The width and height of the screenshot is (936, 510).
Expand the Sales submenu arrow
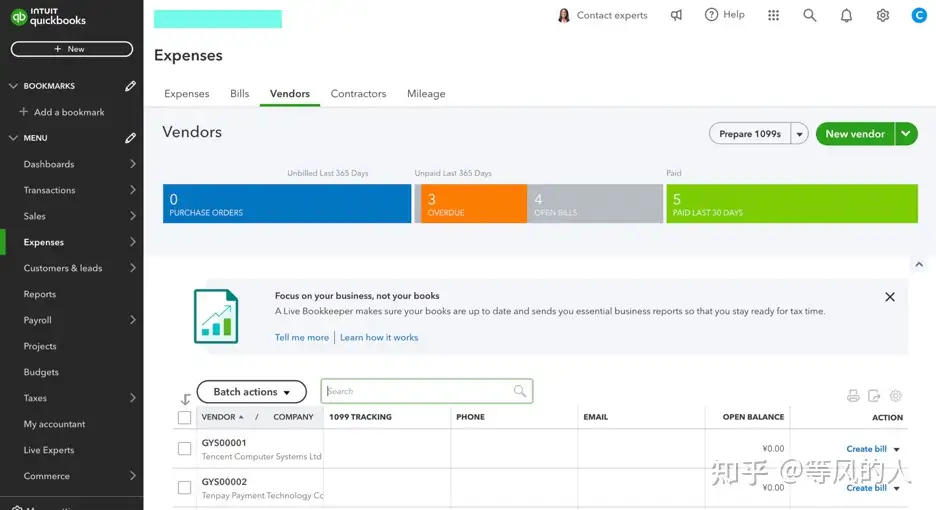pos(133,216)
